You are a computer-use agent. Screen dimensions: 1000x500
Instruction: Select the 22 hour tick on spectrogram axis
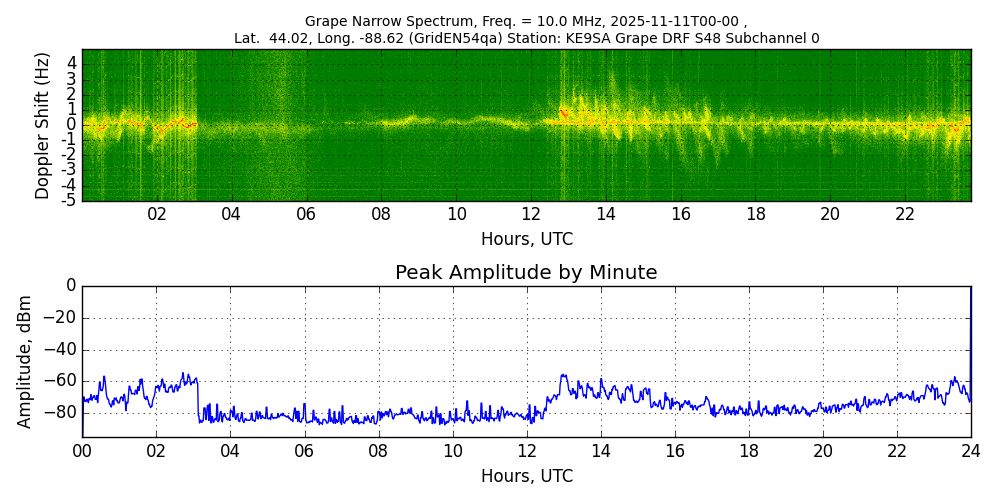click(905, 214)
